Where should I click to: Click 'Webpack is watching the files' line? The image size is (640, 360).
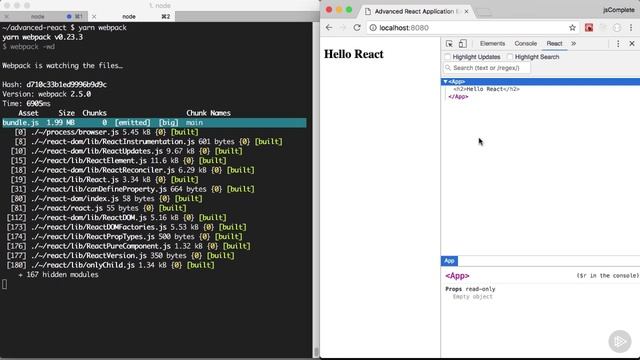click(62, 65)
